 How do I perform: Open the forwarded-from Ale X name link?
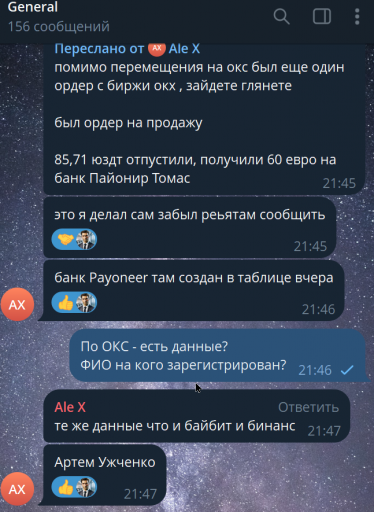184,49
